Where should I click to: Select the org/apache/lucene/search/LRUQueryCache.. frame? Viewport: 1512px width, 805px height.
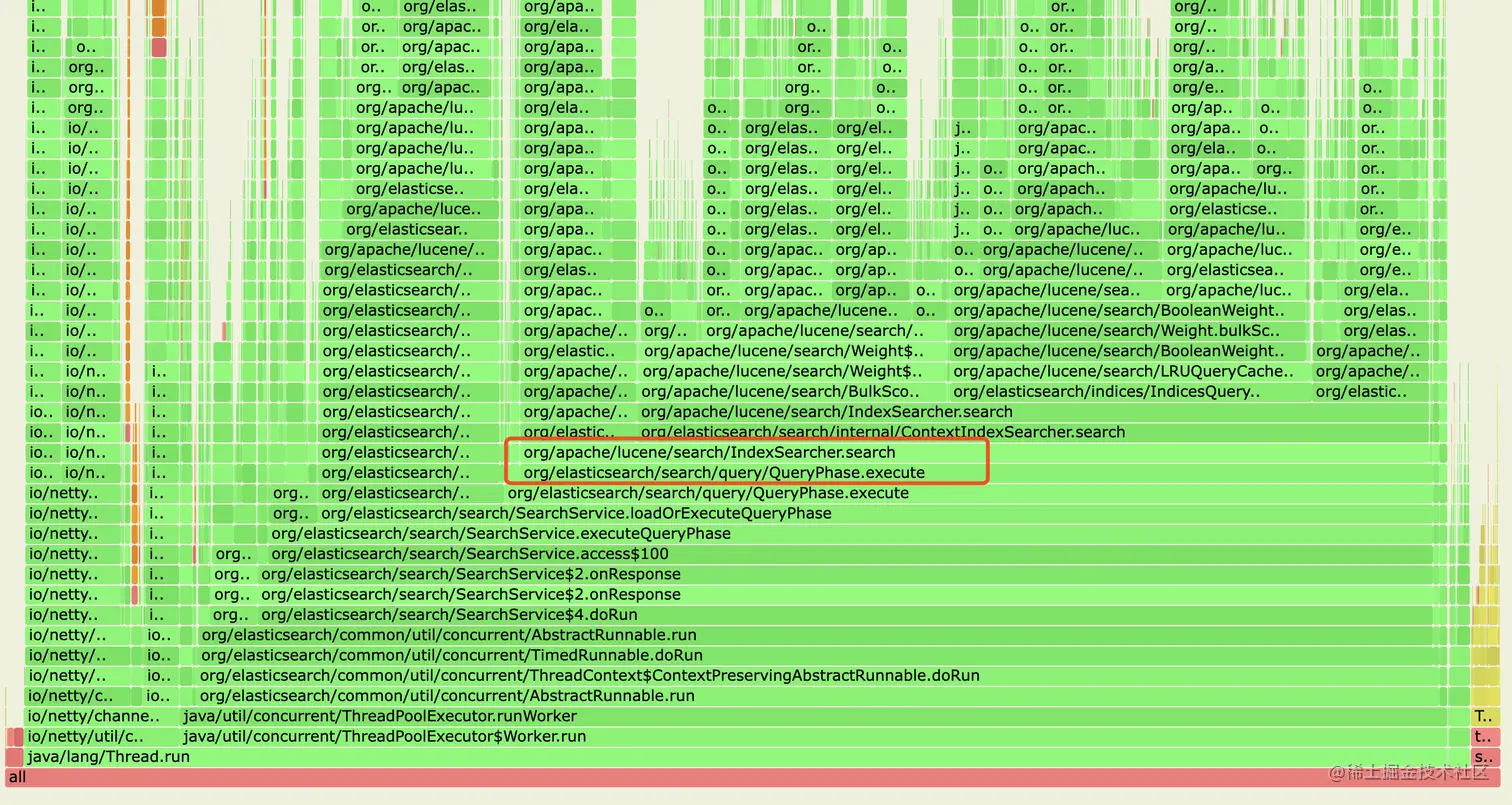1129,371
